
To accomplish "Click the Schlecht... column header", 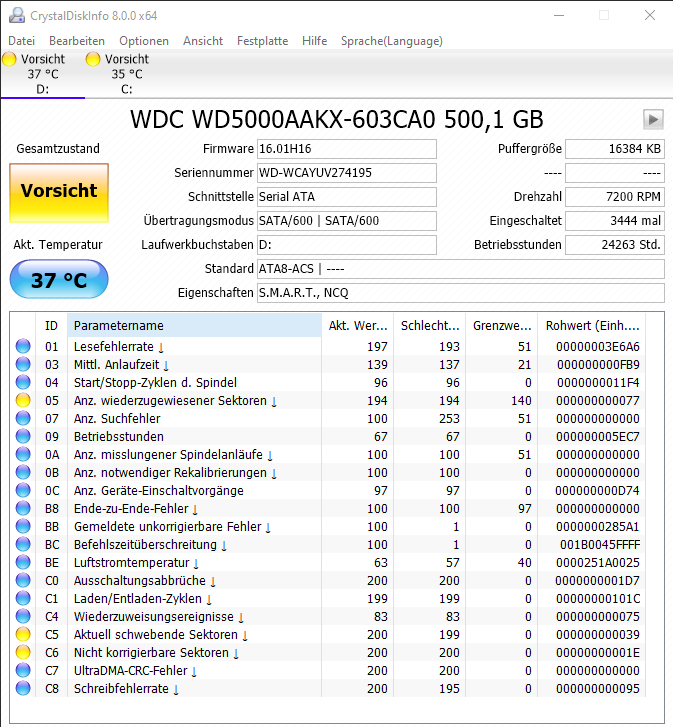I will [x=430, y=325].
